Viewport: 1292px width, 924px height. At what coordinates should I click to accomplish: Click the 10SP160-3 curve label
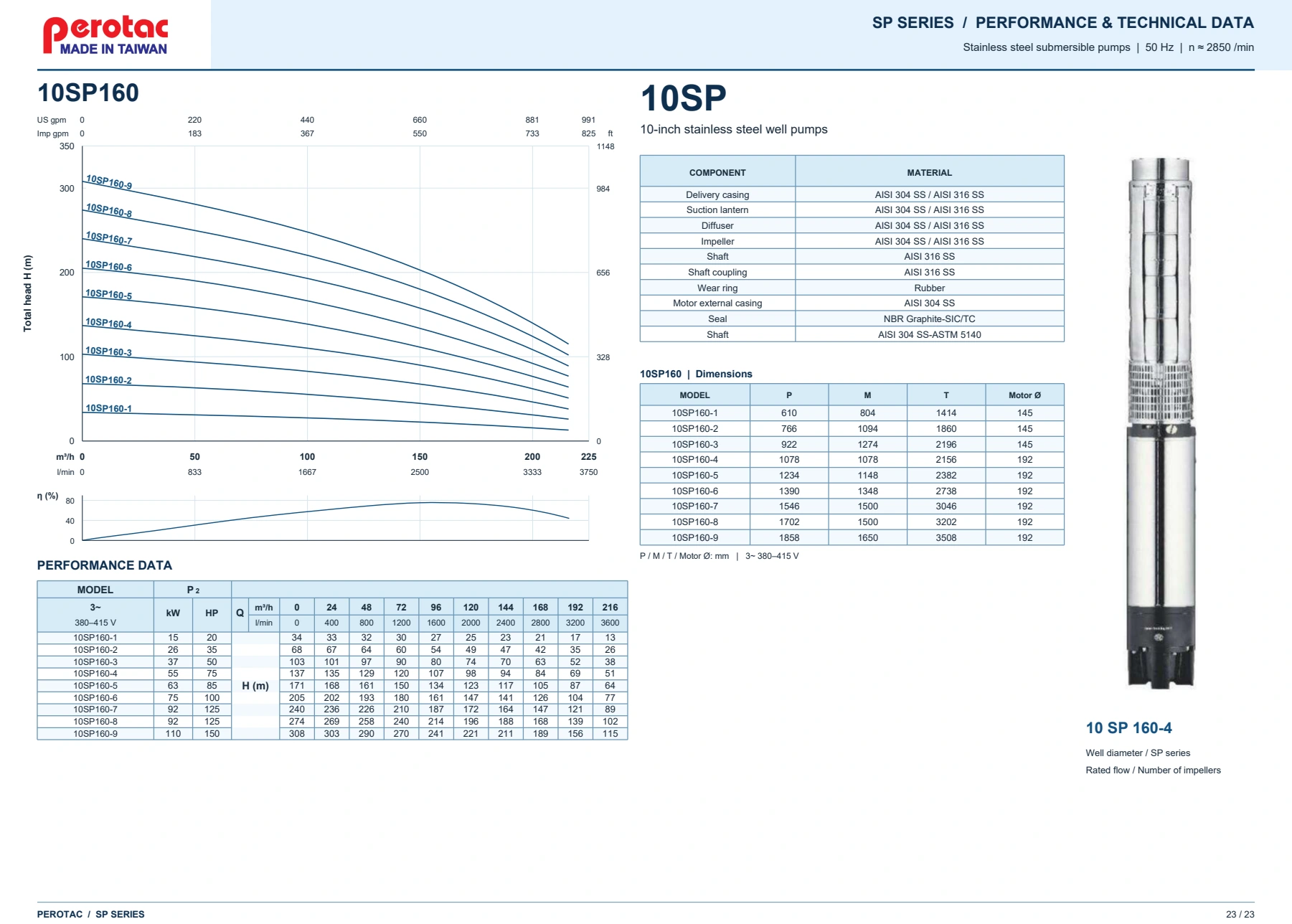tap(109, 352)
